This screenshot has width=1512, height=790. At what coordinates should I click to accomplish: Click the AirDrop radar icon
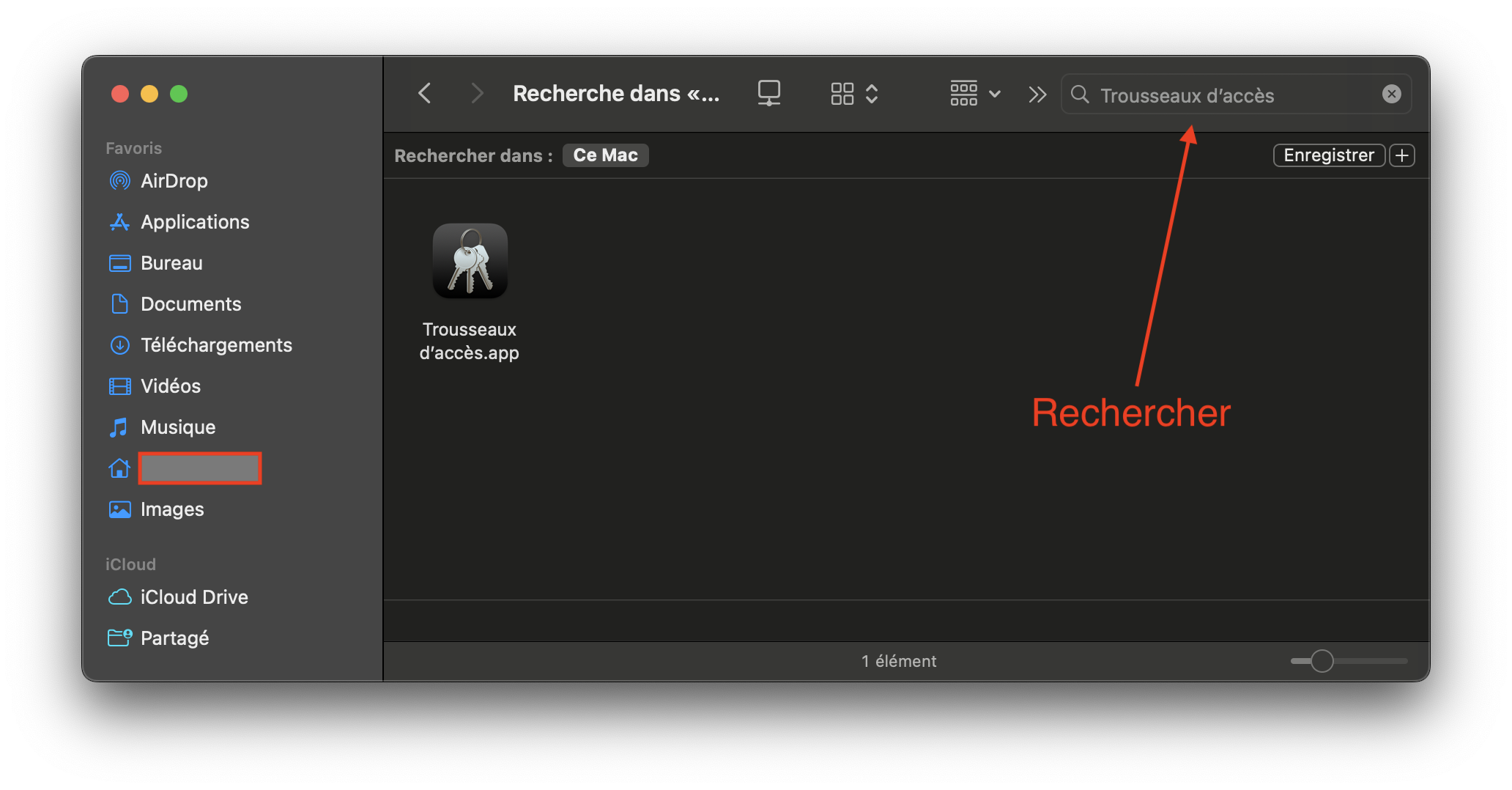coord(119,180)
